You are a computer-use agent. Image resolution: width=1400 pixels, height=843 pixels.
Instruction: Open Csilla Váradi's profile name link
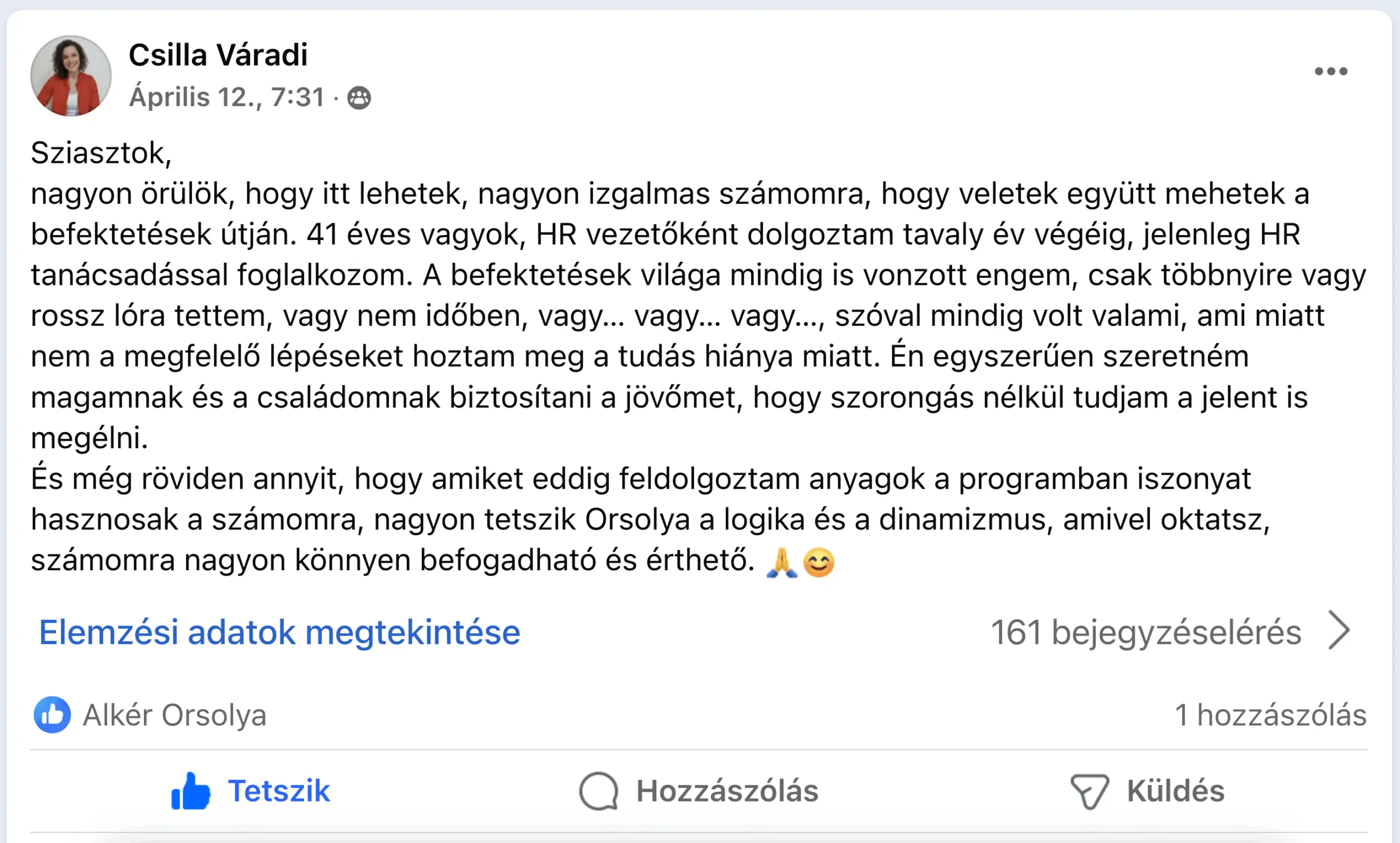tap(218, 55)
